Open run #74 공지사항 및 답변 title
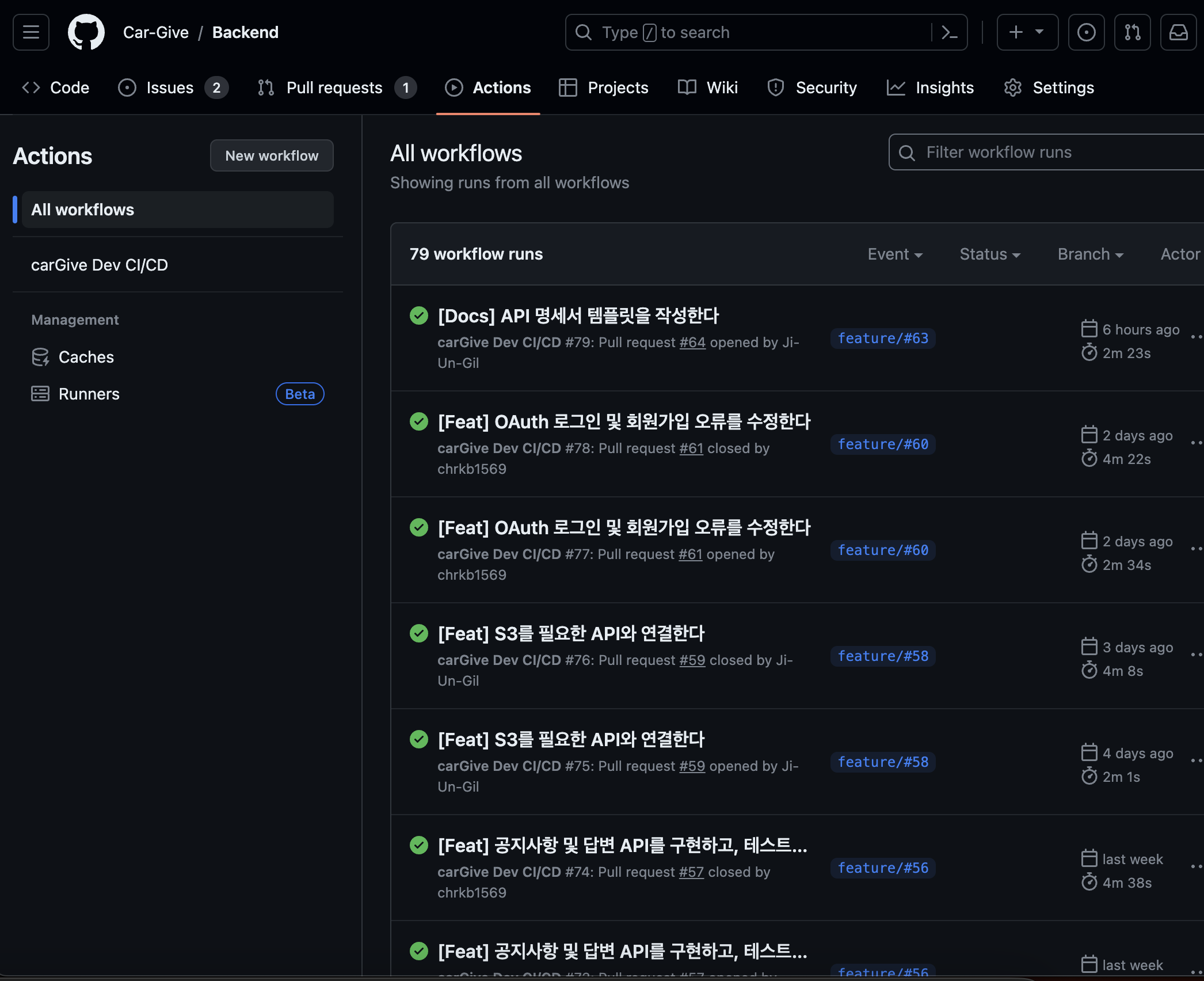Viewport: 1204px width, 981px height. coord(622,845)
